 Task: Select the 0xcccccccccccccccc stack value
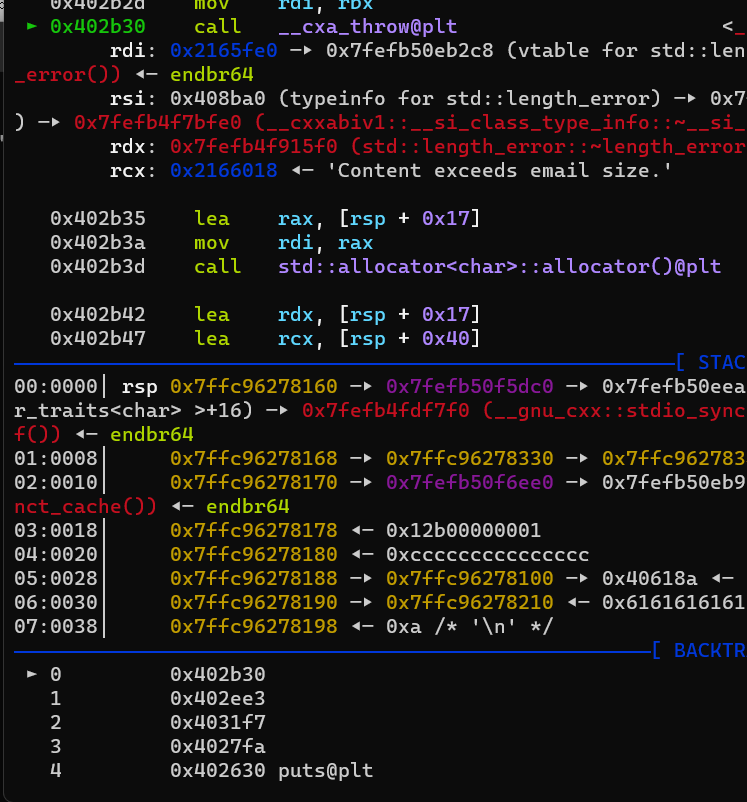click(487, 554)
